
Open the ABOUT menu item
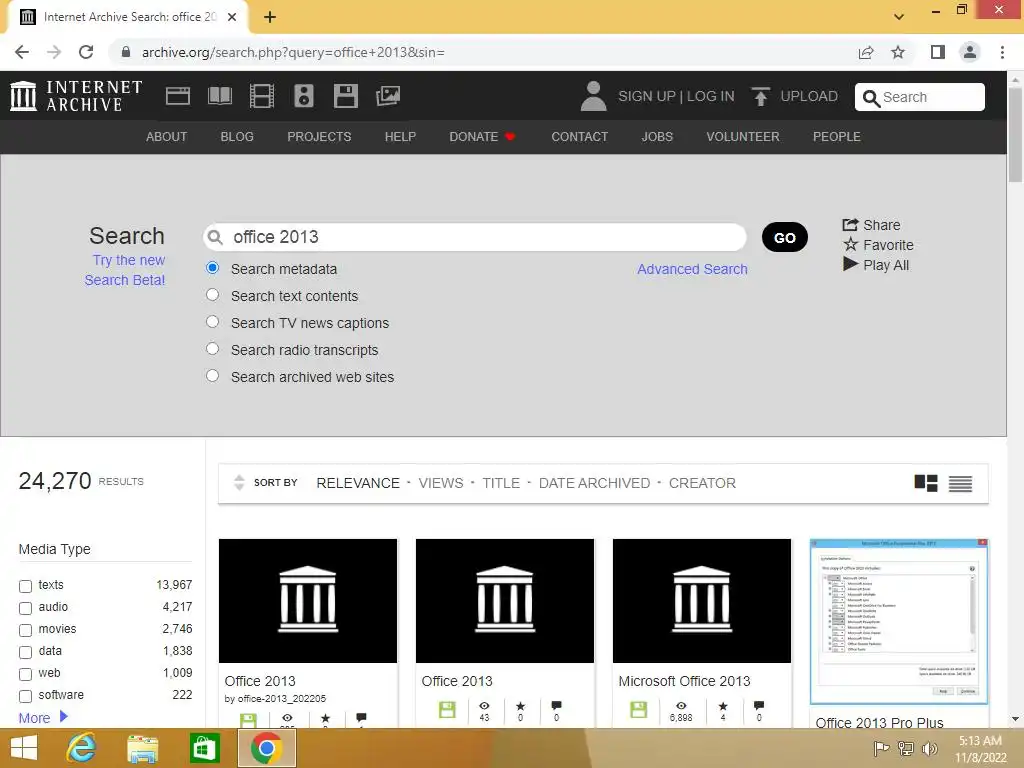[167, 136]
